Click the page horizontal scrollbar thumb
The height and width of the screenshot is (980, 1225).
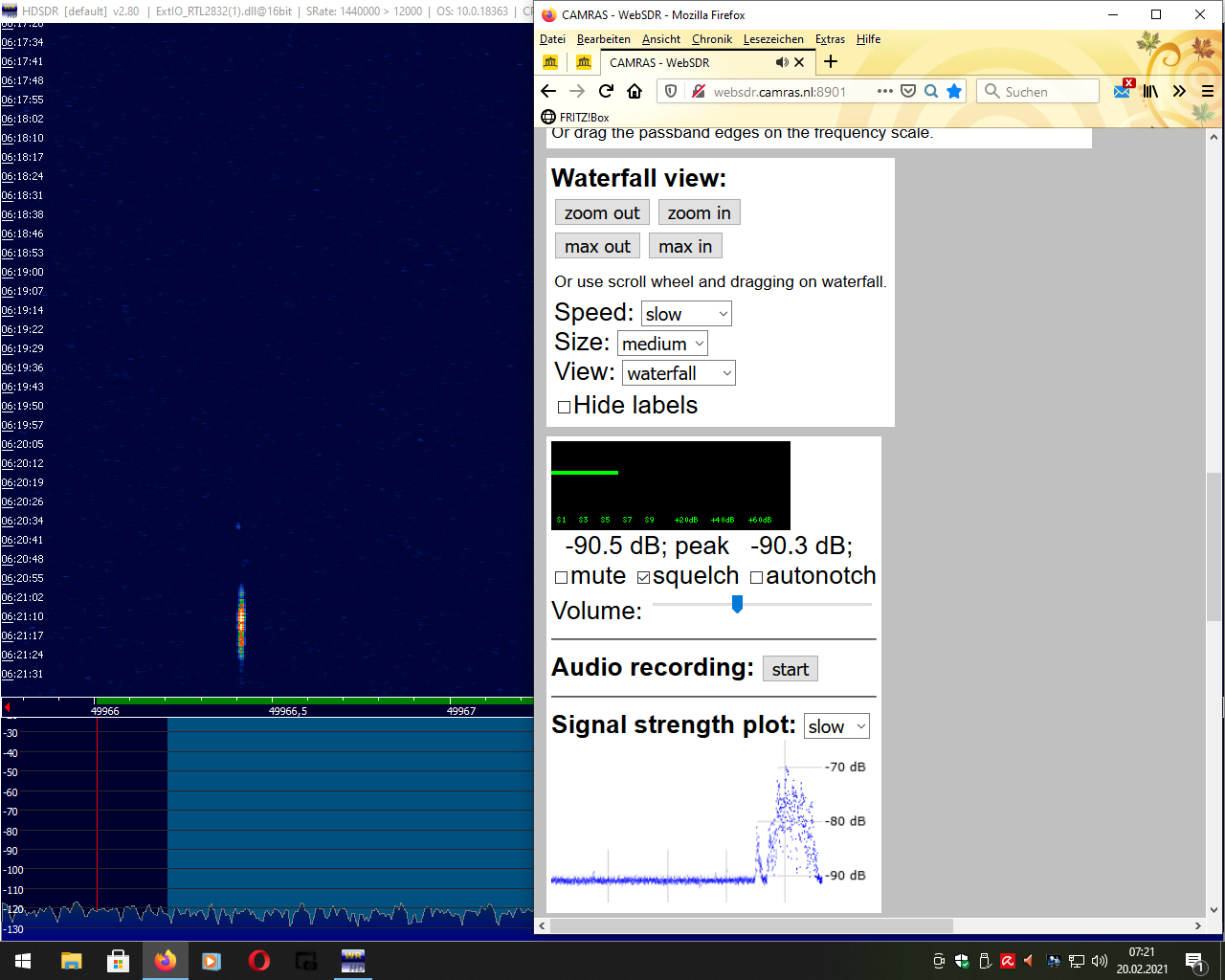[x=751, y=925]
